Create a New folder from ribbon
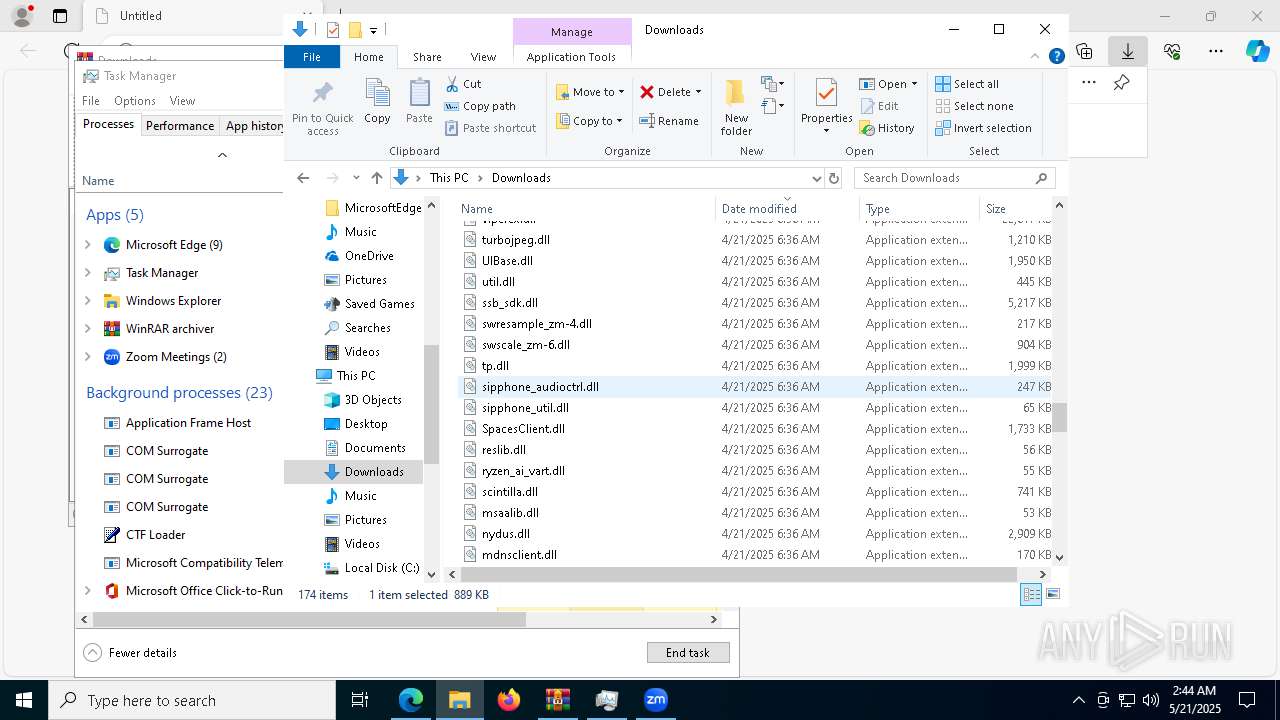1280x720 pixels. (736, 107)
